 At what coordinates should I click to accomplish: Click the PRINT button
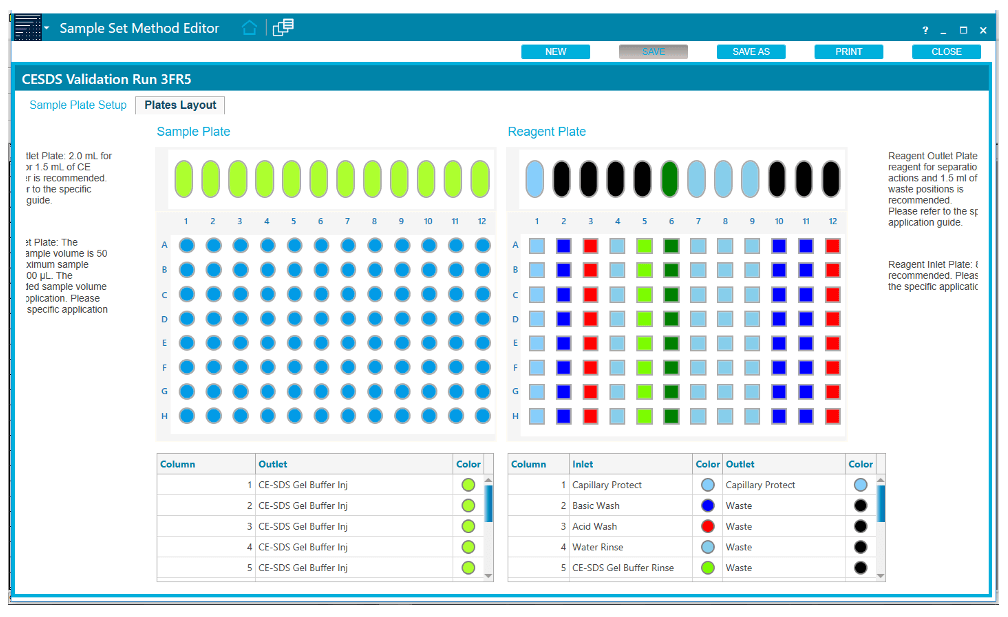pos(849,51)
